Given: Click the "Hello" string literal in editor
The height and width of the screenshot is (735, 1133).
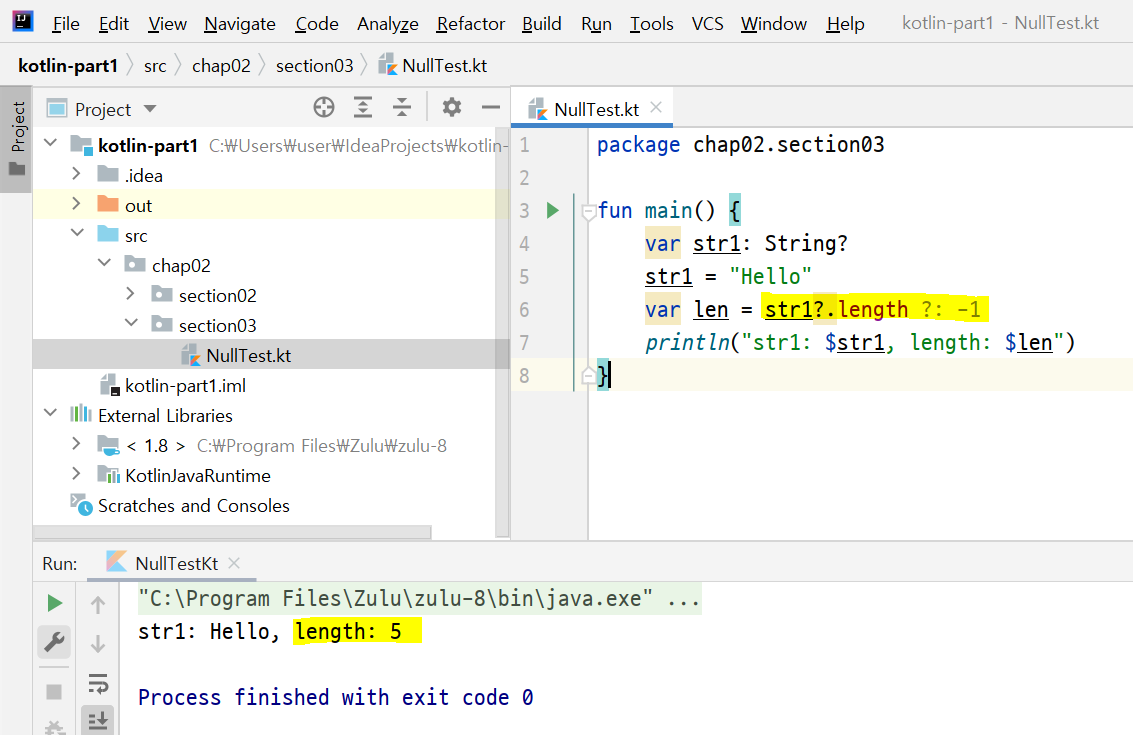Looking at the screenshot, I should point(770,276).
